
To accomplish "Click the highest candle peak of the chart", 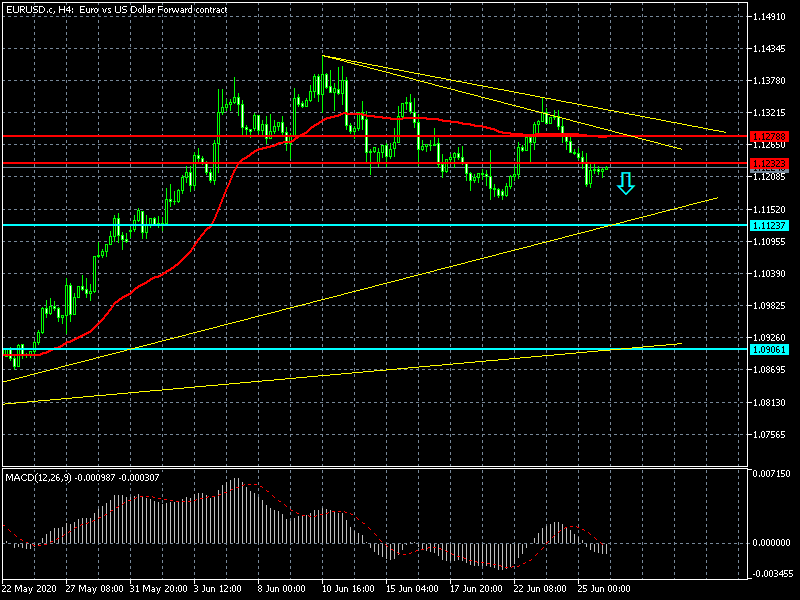I will tap(323, 58).
